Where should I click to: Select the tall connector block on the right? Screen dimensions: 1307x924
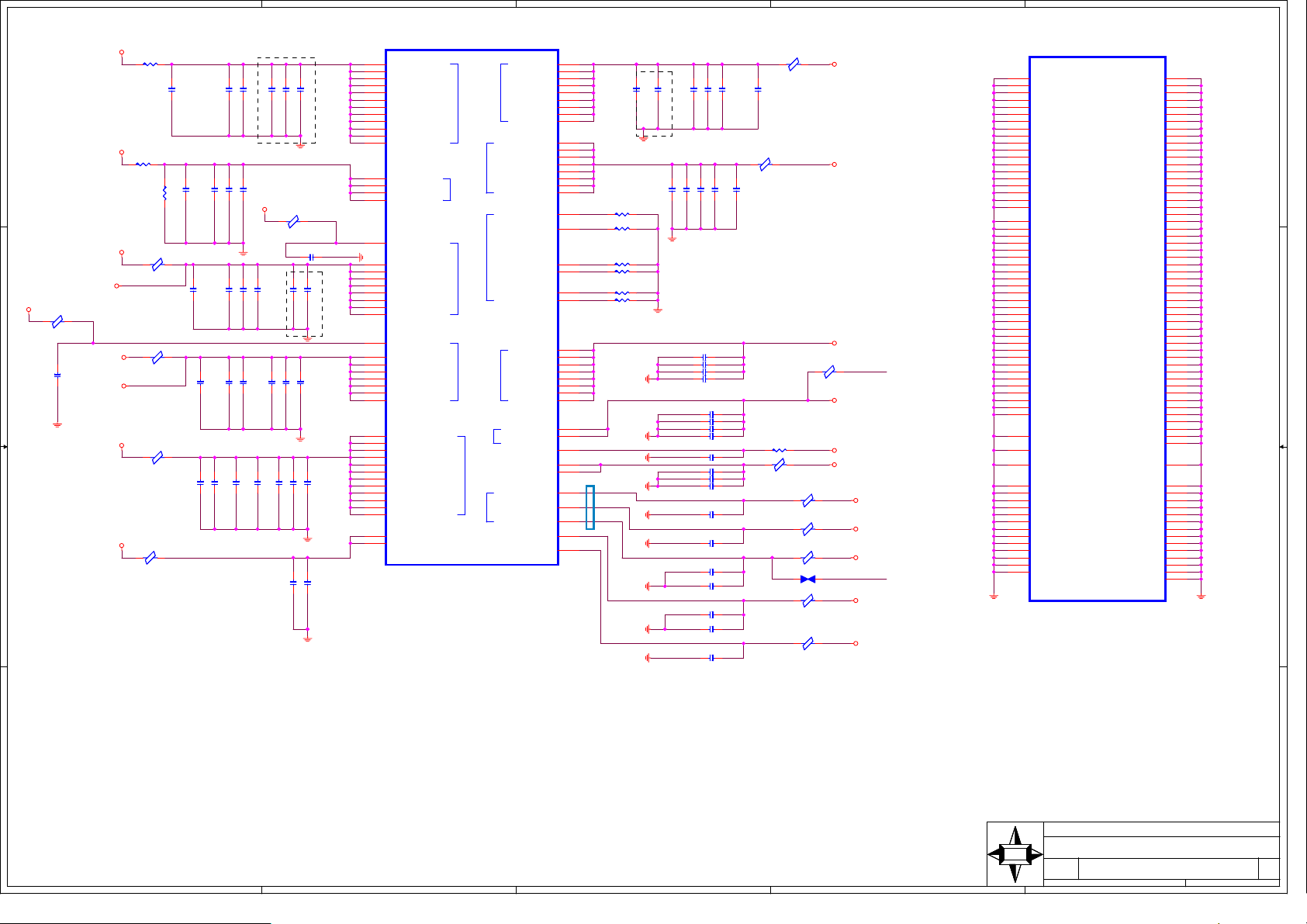1097,328
